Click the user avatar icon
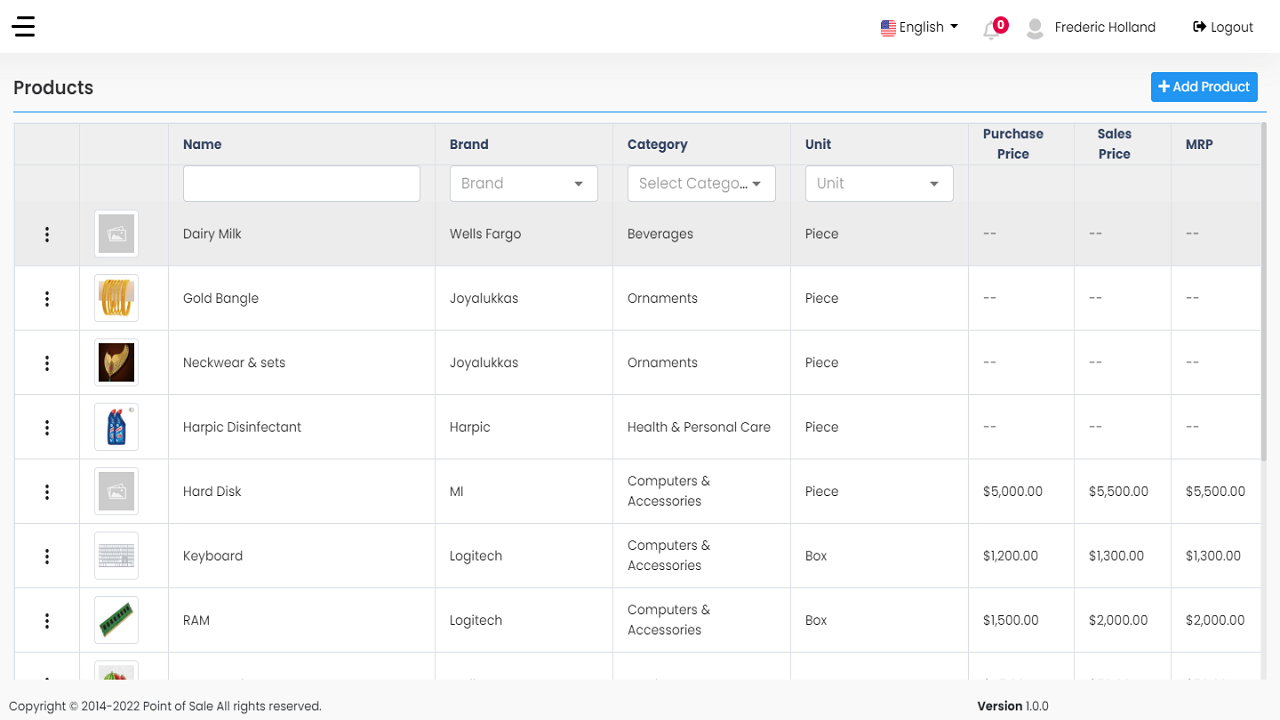 (x=1035, y=28)
